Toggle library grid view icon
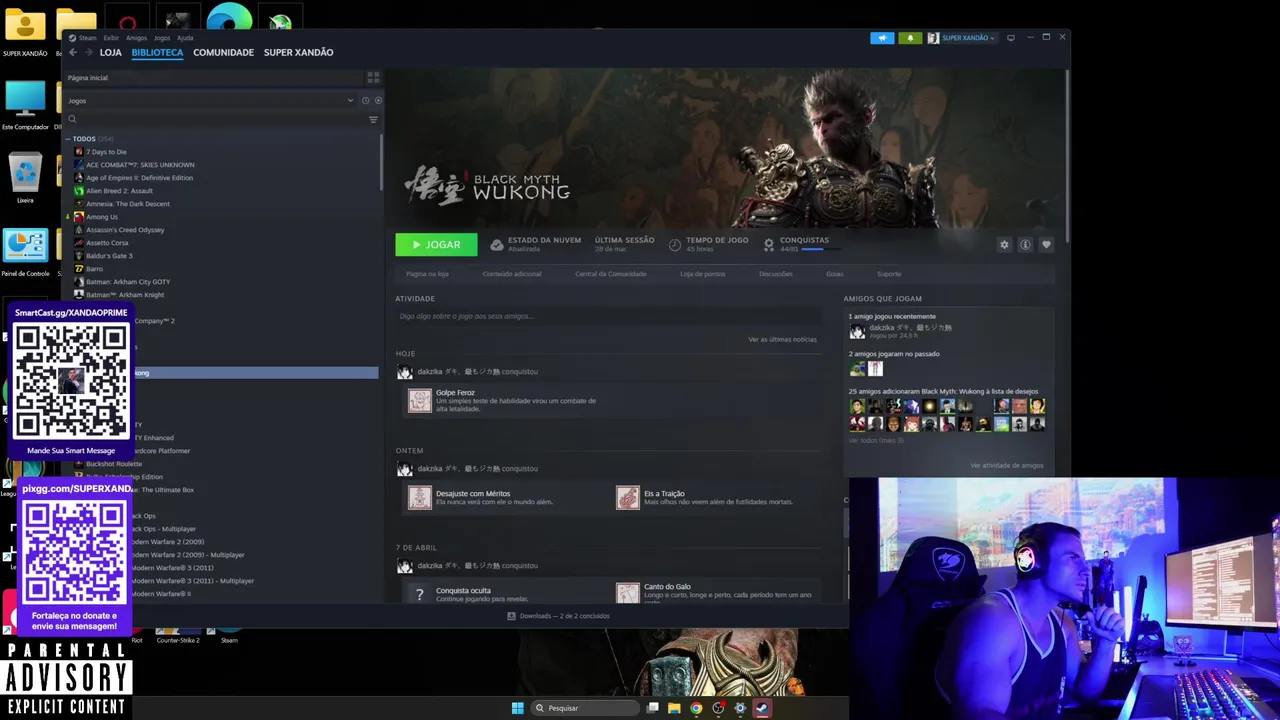 pos(373,77)
